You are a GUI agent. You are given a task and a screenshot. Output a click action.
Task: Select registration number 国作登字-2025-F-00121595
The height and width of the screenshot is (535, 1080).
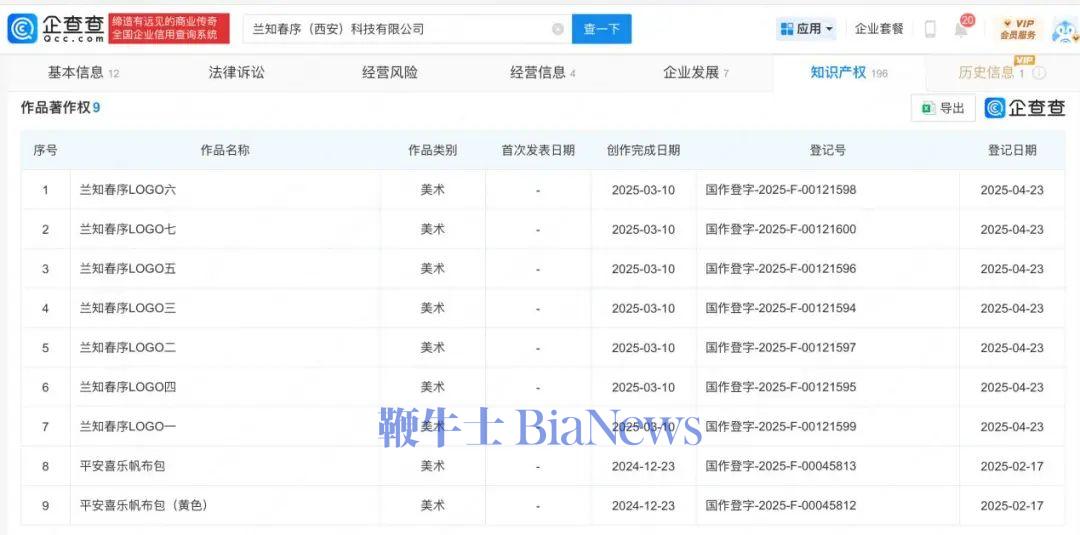point(780,387)
